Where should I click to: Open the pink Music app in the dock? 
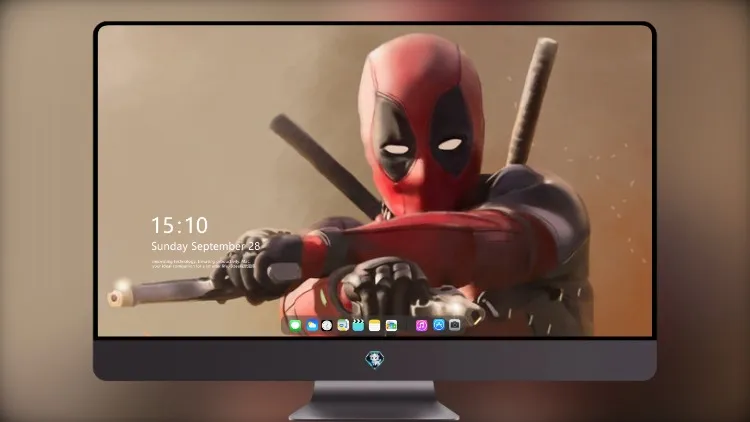coord(421,325)
